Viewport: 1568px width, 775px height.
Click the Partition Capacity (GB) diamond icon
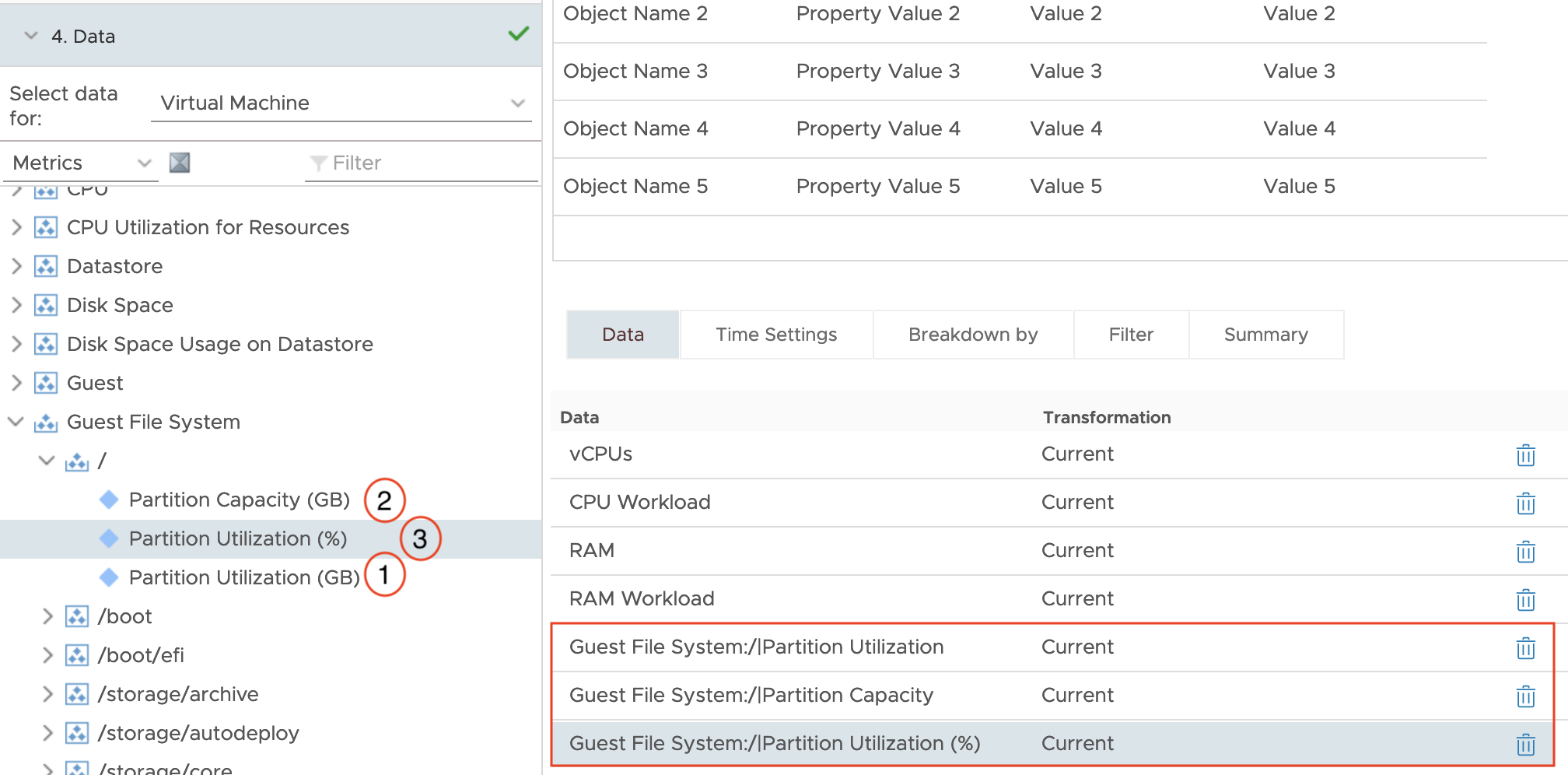pyautogui.click(x=109, y=500)
